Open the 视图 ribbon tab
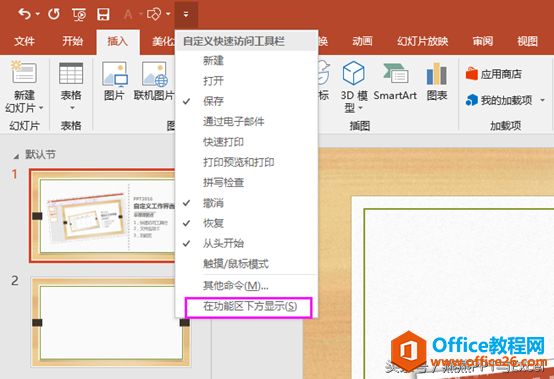The width and height of the screenshot is (554, 379). [x=528, y=41]
